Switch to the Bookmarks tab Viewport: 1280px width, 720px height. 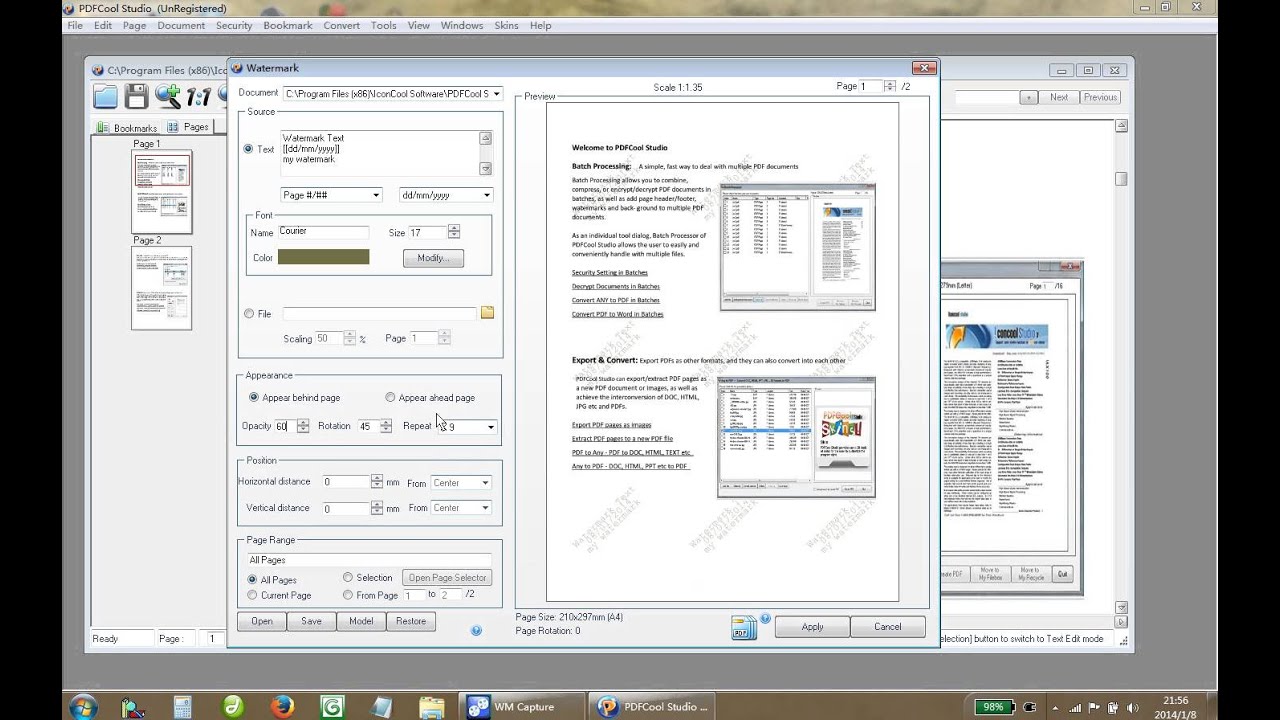127,128
